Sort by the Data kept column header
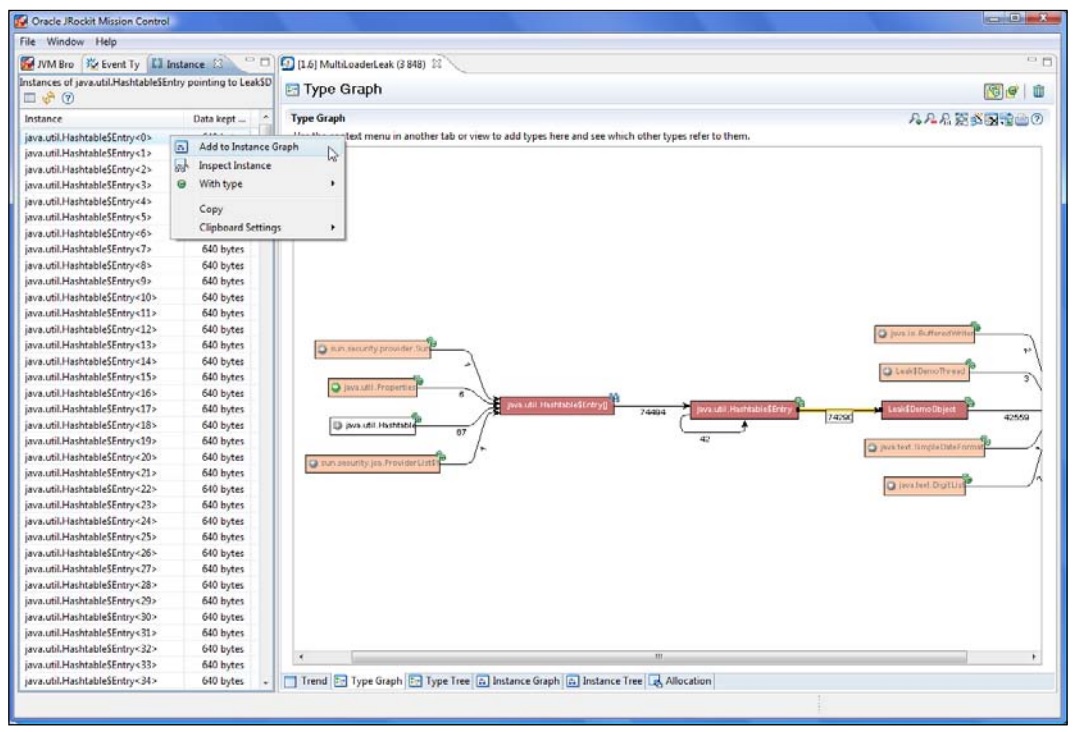Viewport: 1075px width, 732px height. (x=213, y=118)
